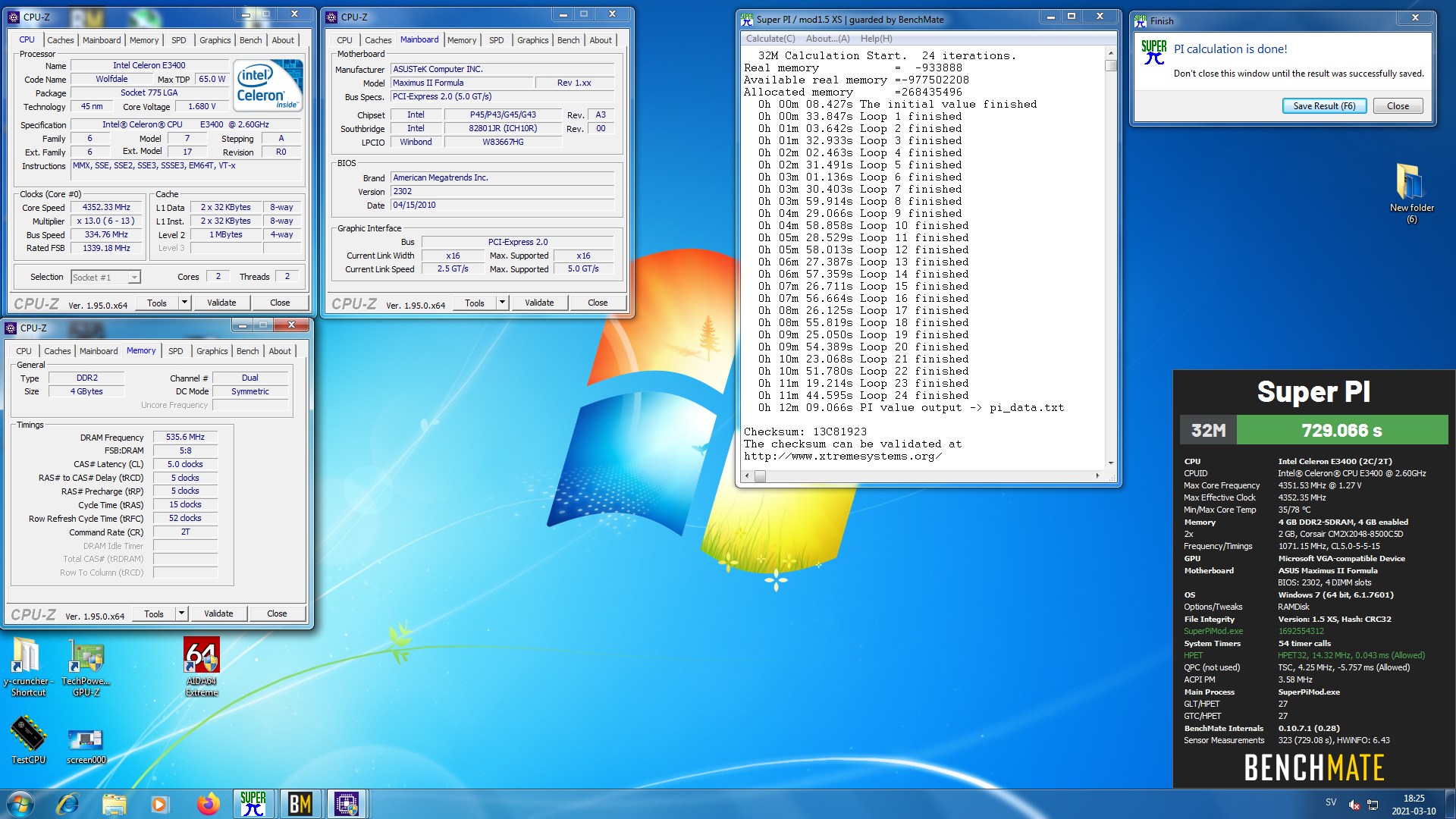Screen dimensions: 1456x819
Task: Click the Model field Maximus II Formula
Action: (462, 83)
